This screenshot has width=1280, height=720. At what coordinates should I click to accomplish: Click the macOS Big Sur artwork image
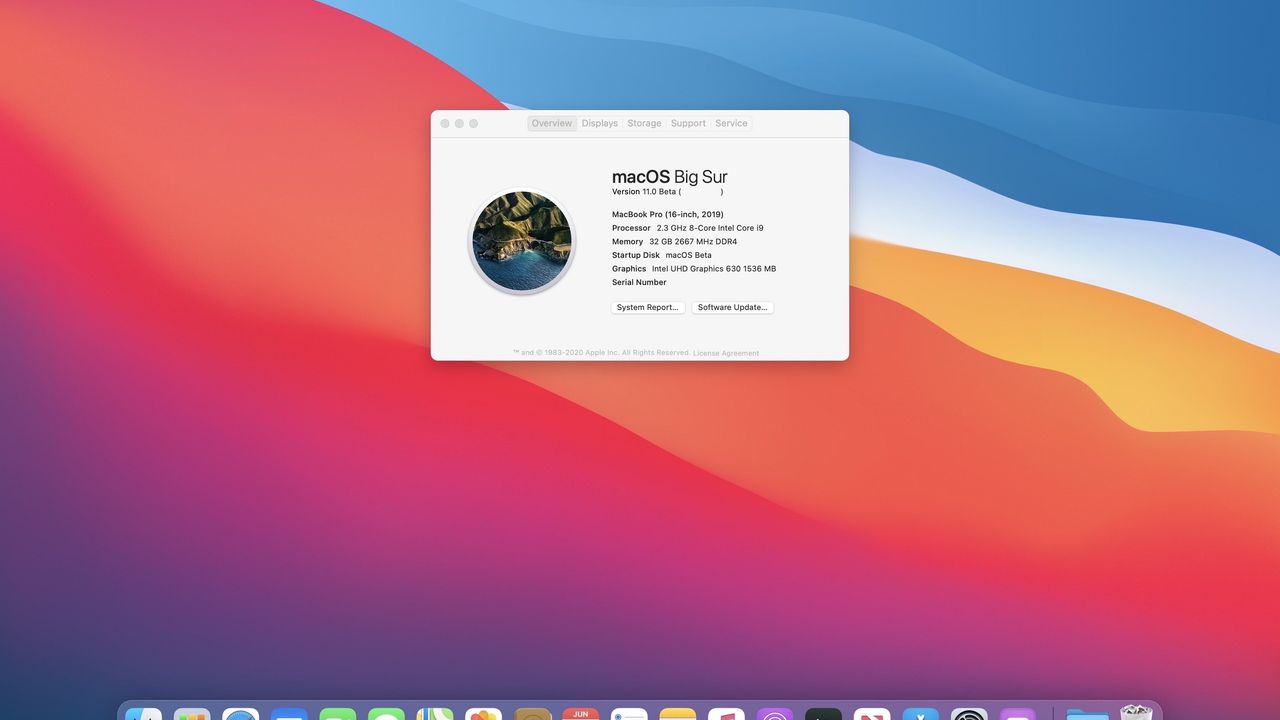[522, 242]
